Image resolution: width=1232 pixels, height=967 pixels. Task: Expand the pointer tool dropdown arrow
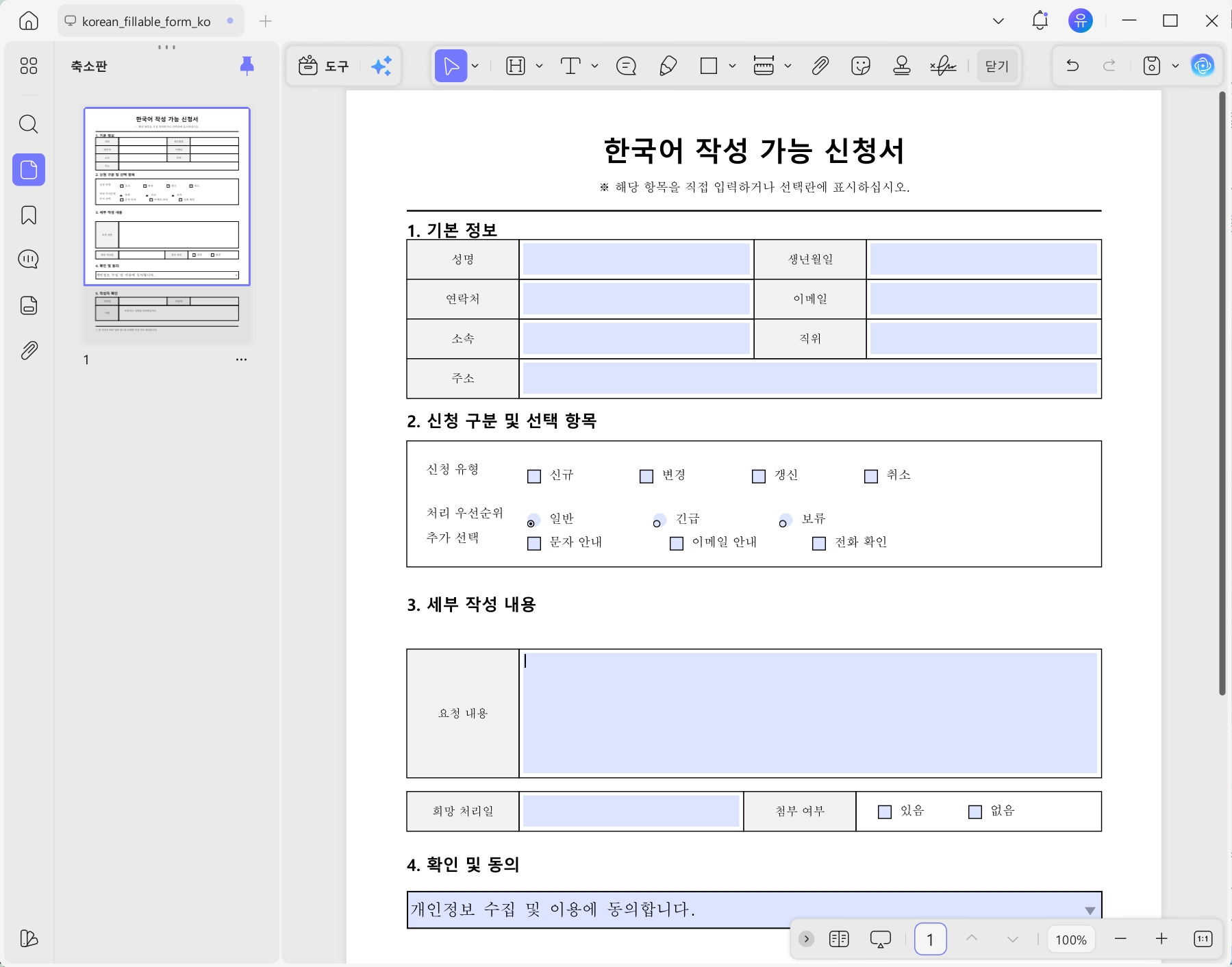coord(475,66)
